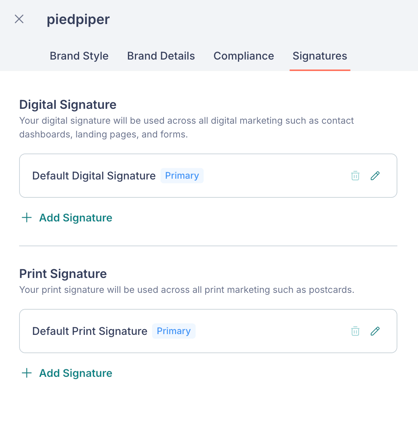Click Primary badge on Default Print Signature
This screenshot has width=418, height=433.
174,331
